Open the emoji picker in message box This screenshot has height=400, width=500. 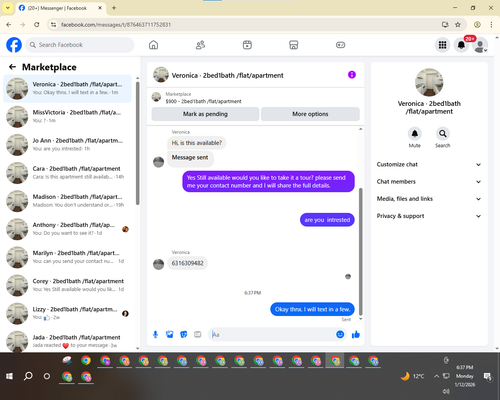pos(340,334)
